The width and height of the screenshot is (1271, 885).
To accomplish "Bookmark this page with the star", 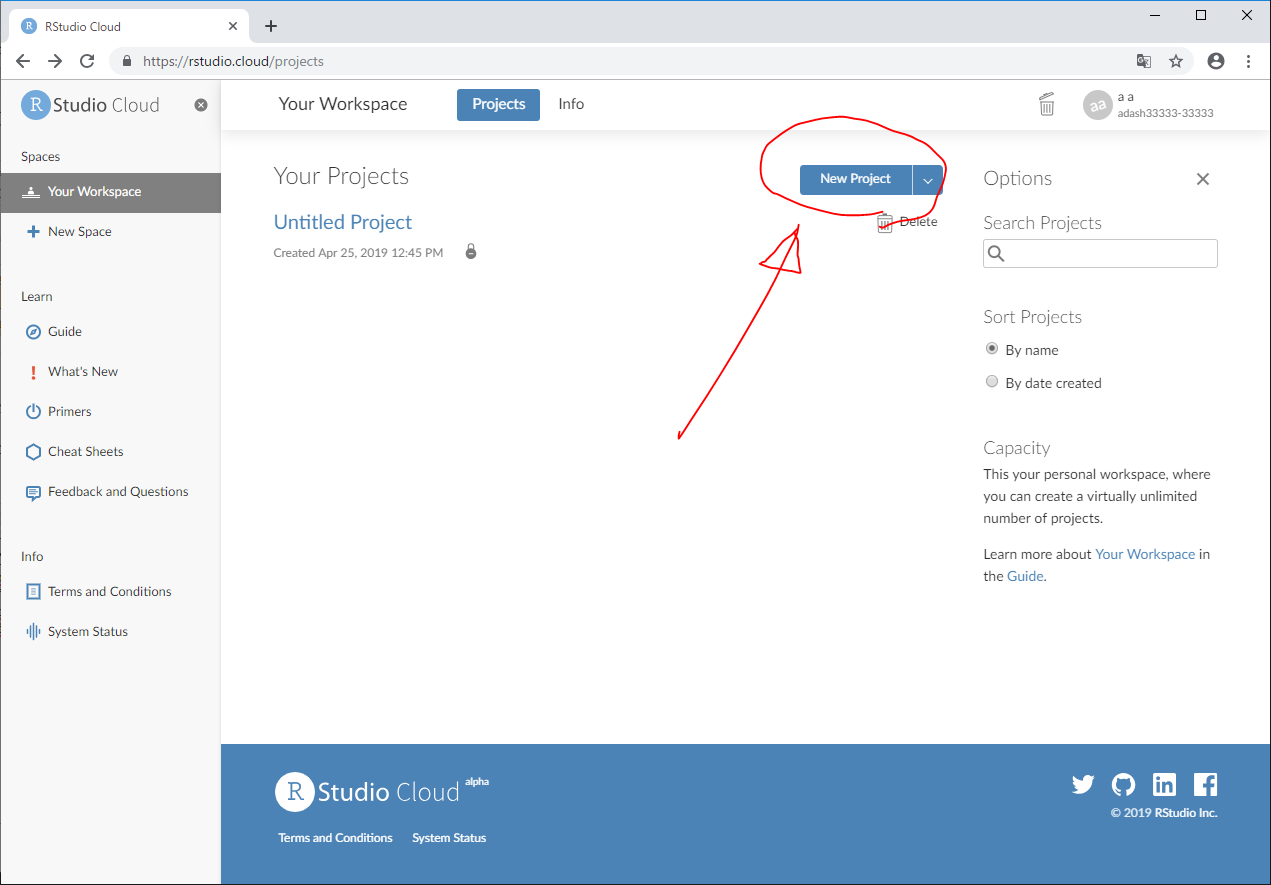I will (1176, 61).
